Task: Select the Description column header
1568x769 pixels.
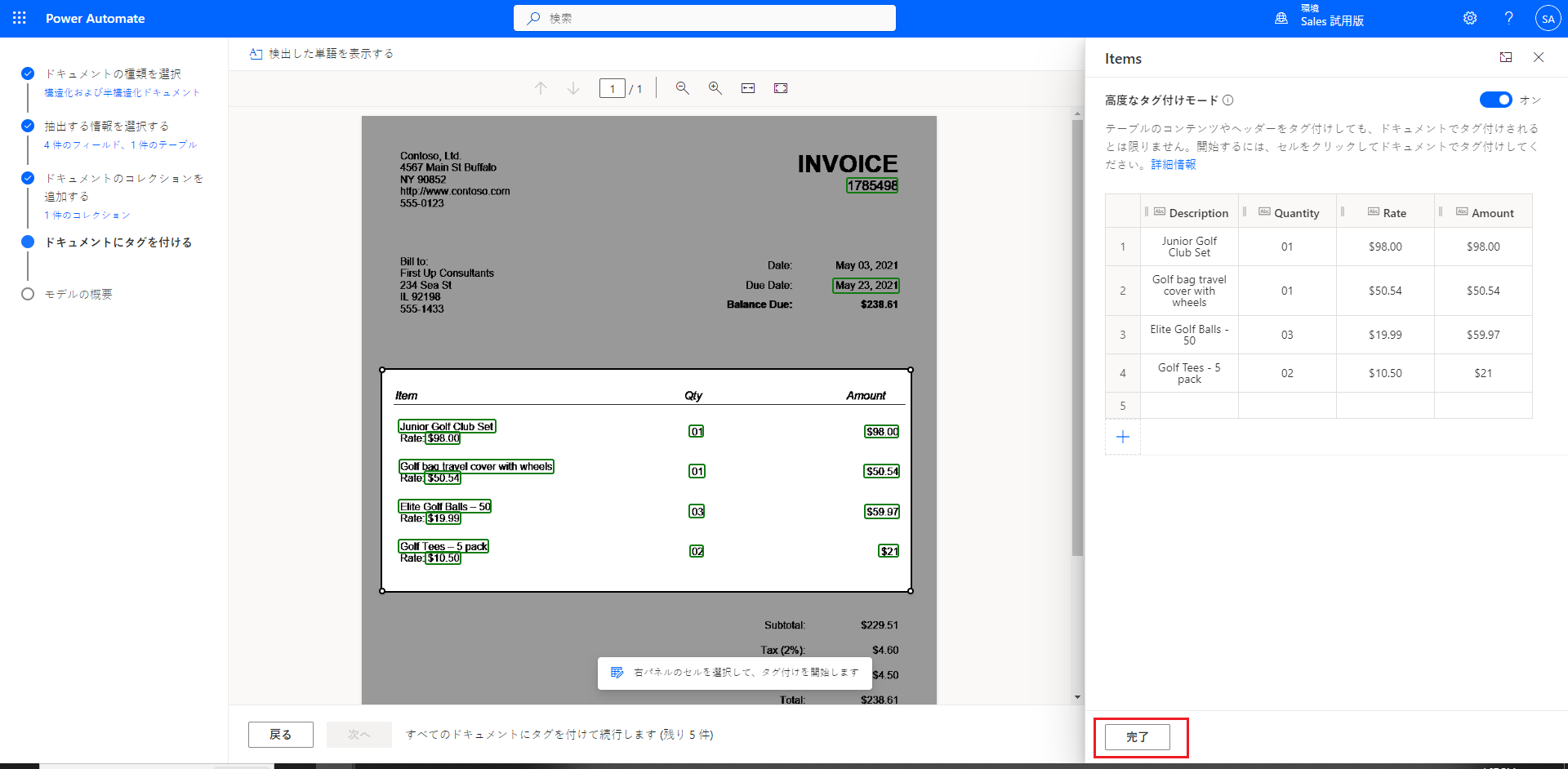Action: (1197, 213)
